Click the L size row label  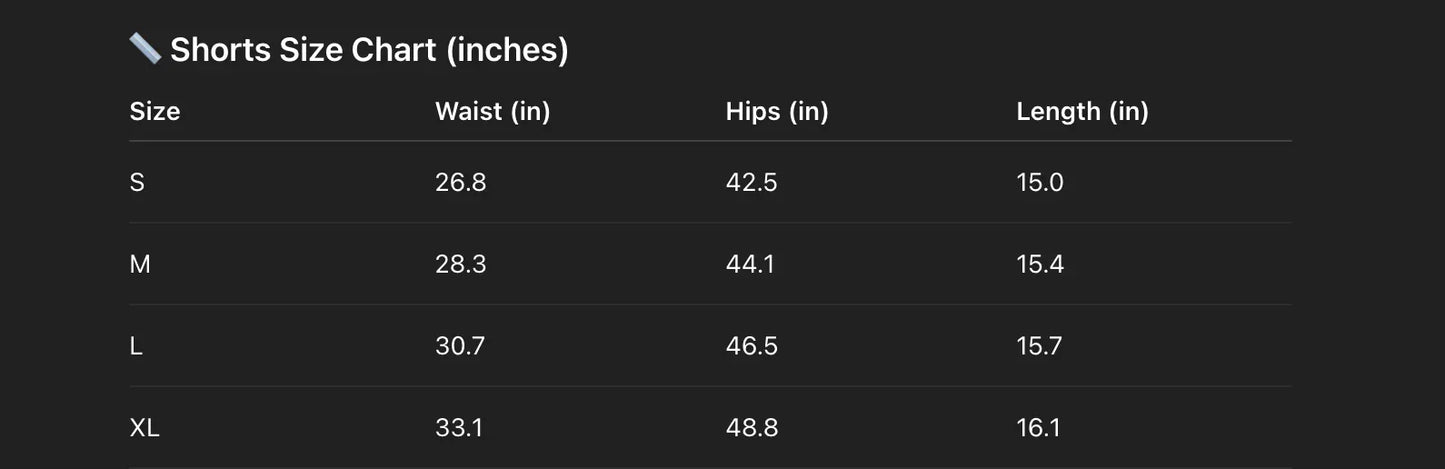point(136,346)
